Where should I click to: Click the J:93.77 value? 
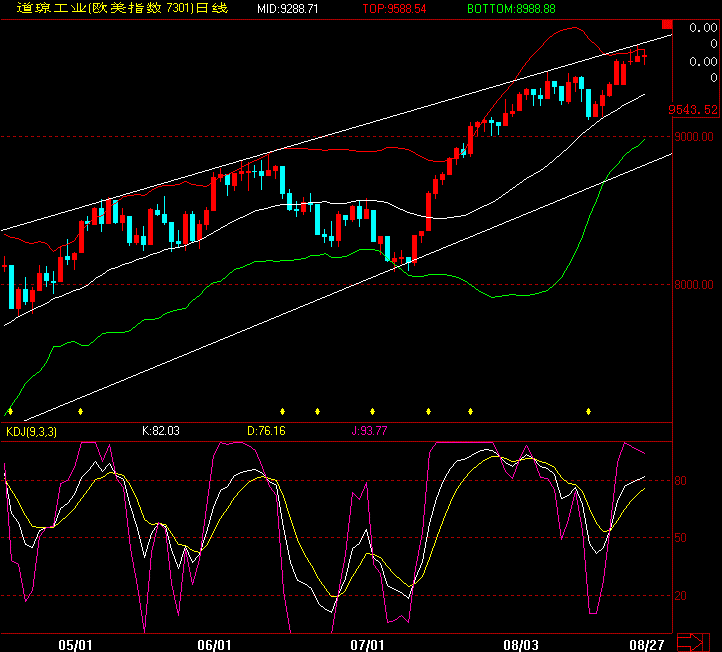click(369, 431)
